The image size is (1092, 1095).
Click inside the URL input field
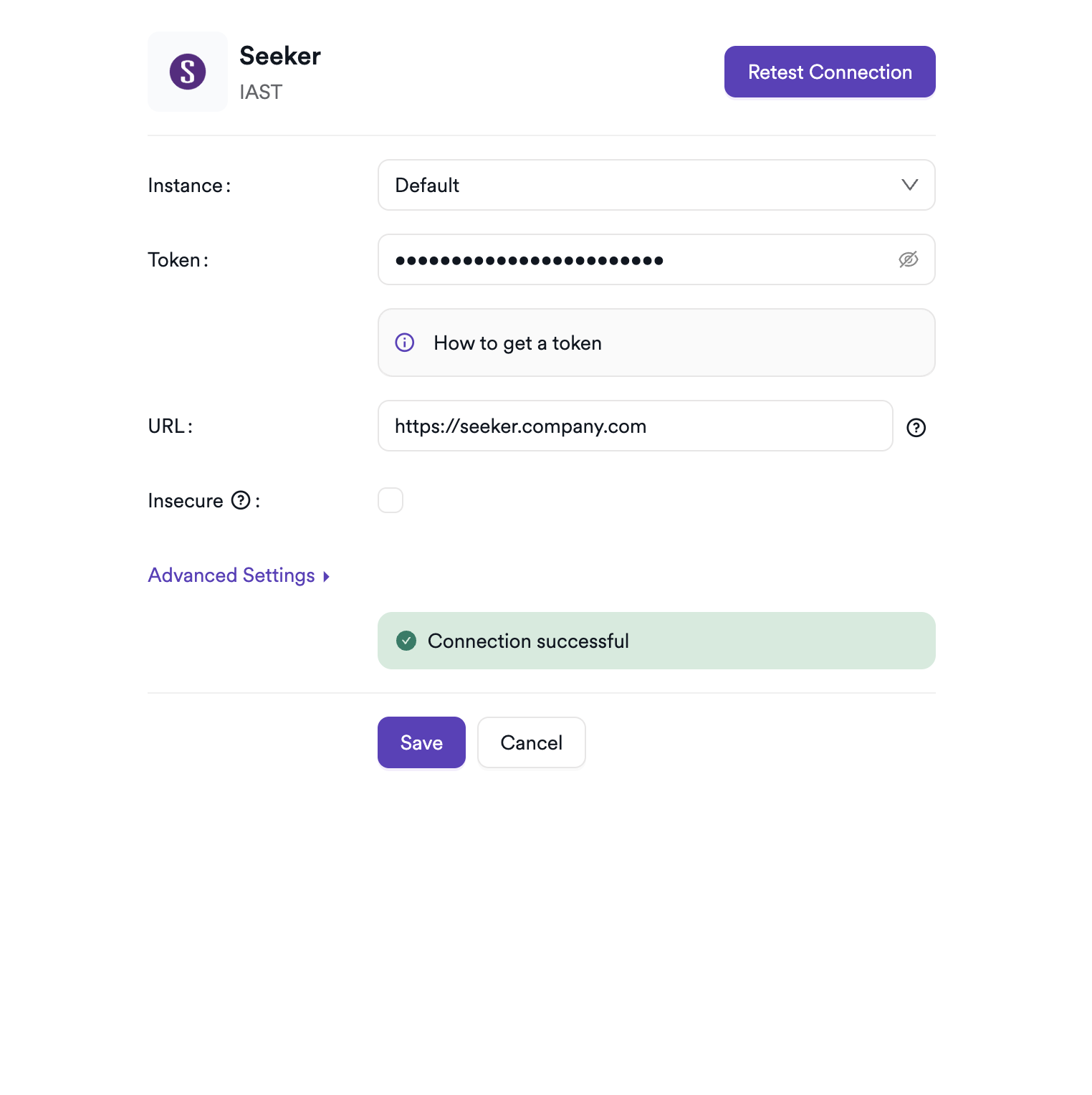[x=635, y=426]
